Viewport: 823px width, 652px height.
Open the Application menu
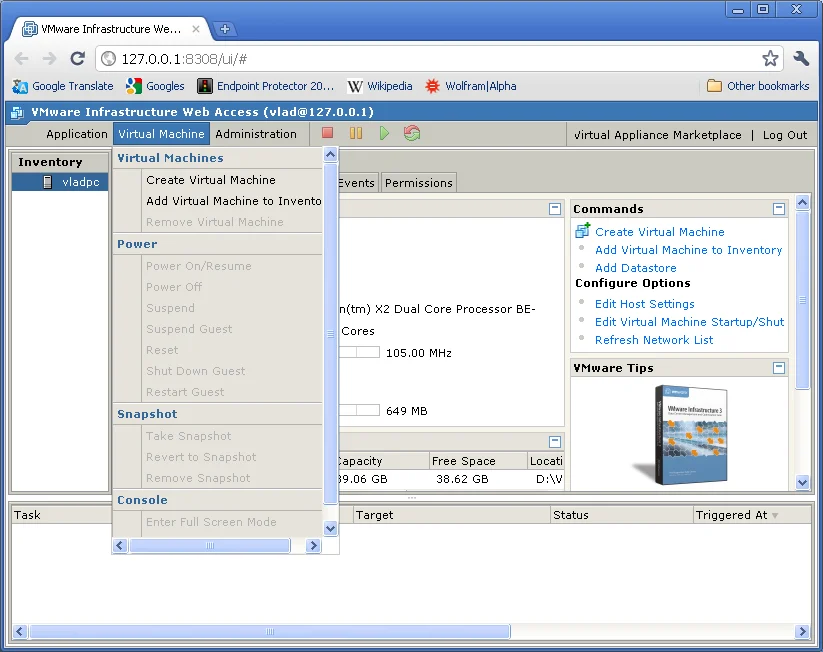click(77, 134)
